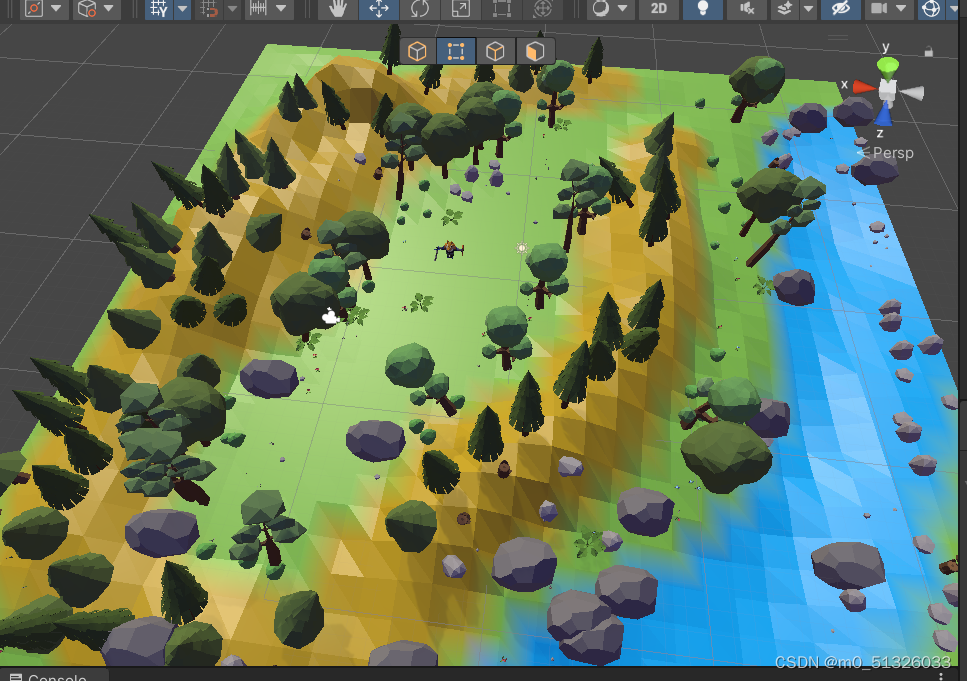967x681 pixels.
Task: Toggle 2D scene view mode
Action: click(659, 9)
